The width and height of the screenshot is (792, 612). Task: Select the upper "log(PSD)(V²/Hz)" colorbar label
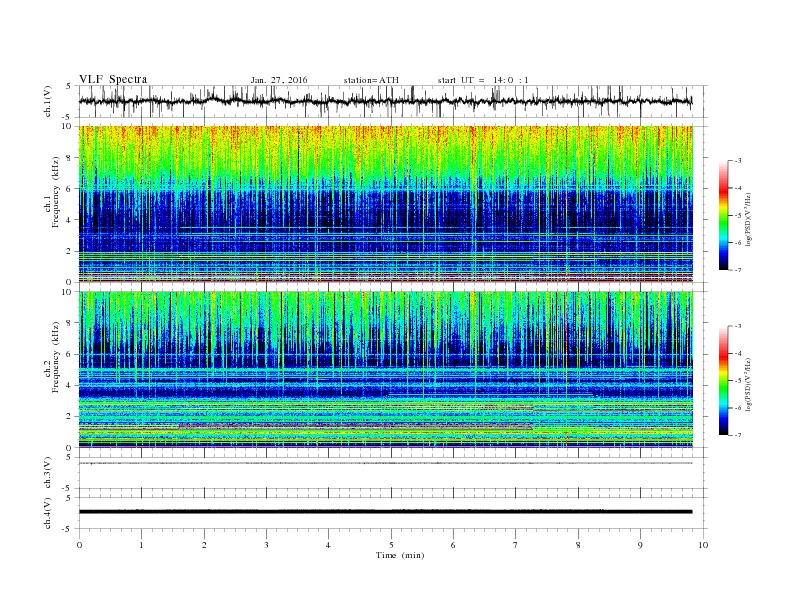[749, 219]
